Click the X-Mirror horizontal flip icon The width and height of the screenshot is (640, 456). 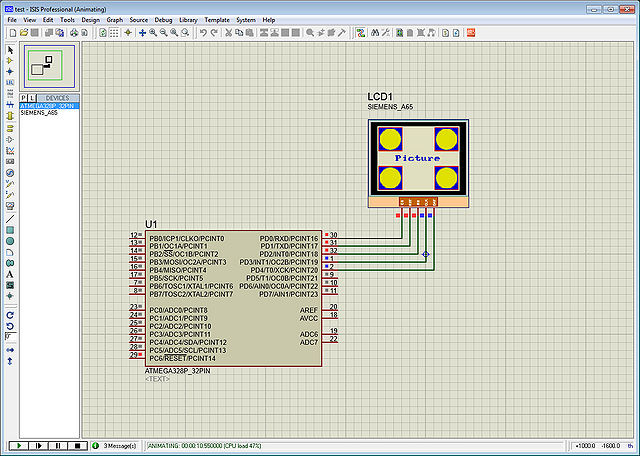[10, 350]
